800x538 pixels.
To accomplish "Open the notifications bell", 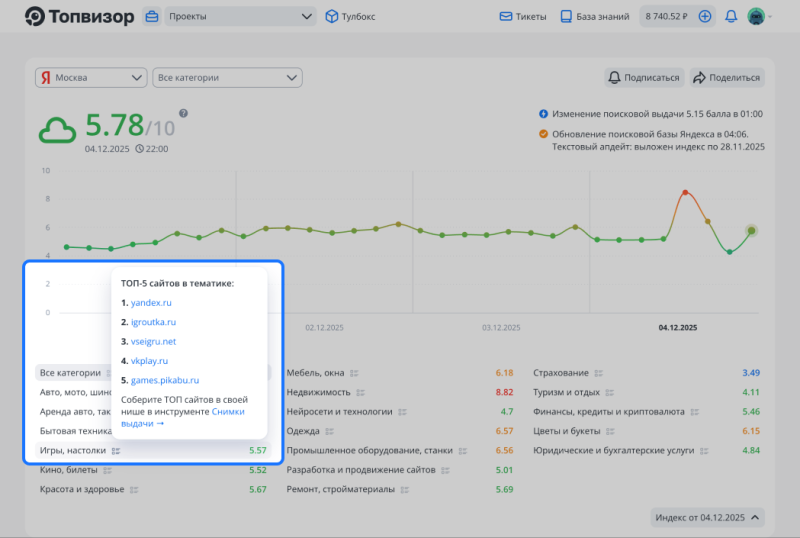I will tap(731, 17).
